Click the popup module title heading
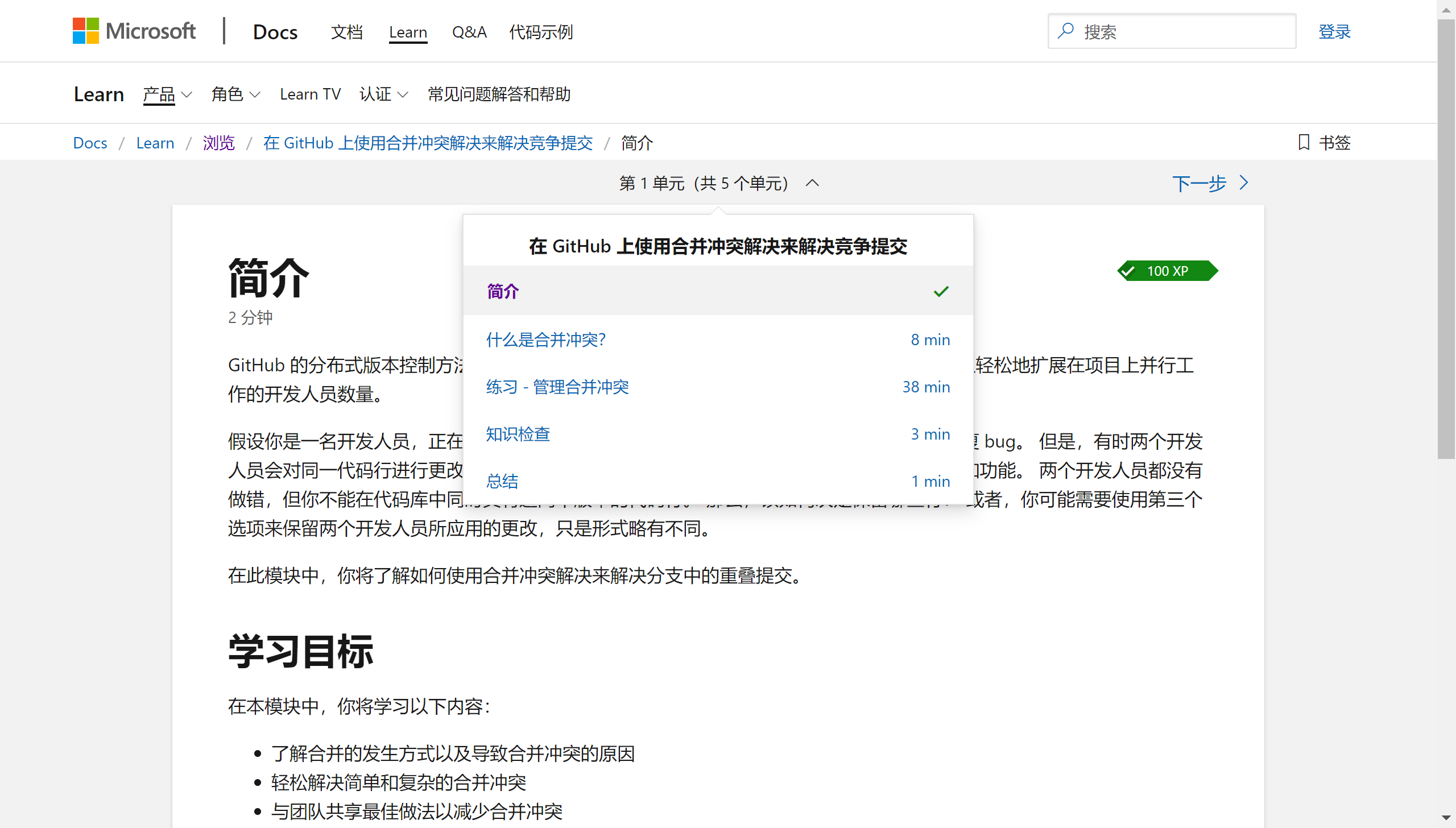This screenshot has height=828, width=1456. [x=718, y=246]
